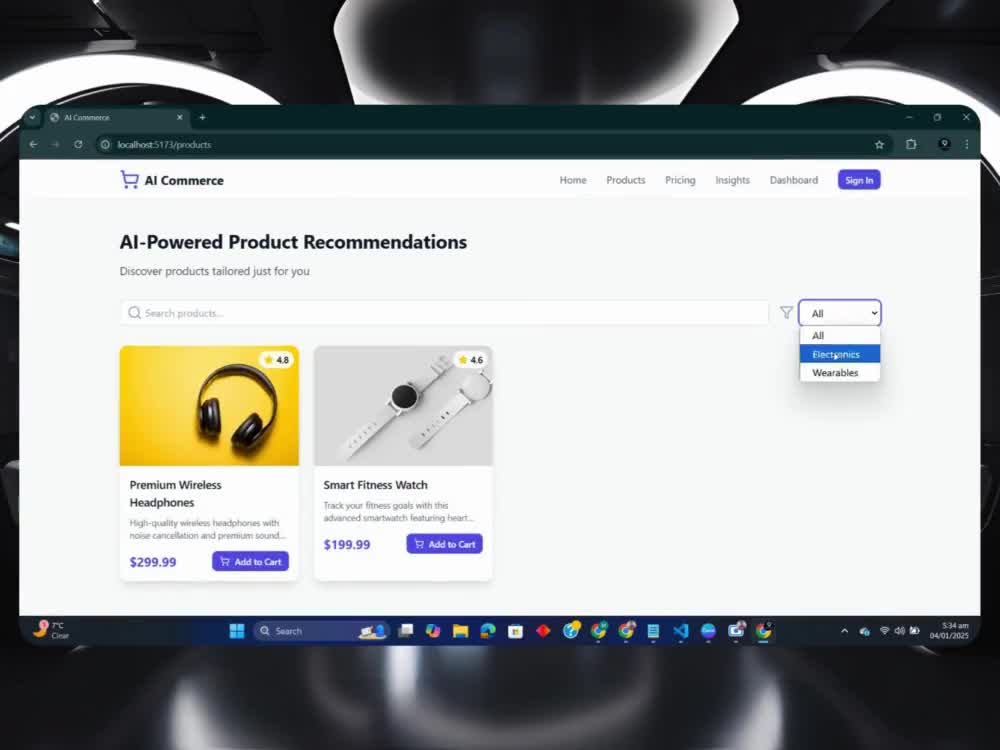Click the localhost:5173/products address bar
Image resolution: width=1000 pixels, height=750 pixels.
[491, 145]
